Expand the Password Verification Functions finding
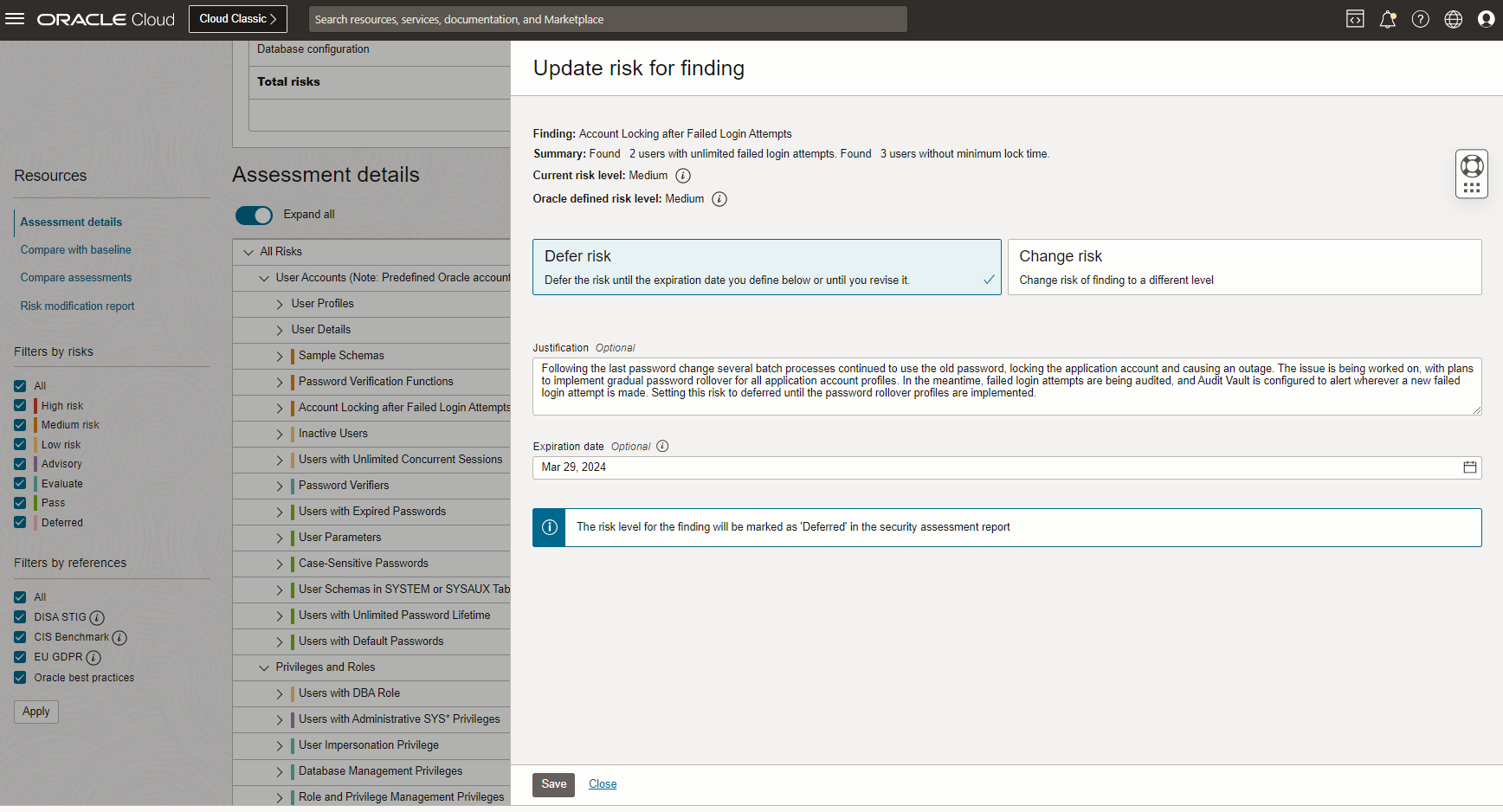The image size is (1503, 812). 279,382
